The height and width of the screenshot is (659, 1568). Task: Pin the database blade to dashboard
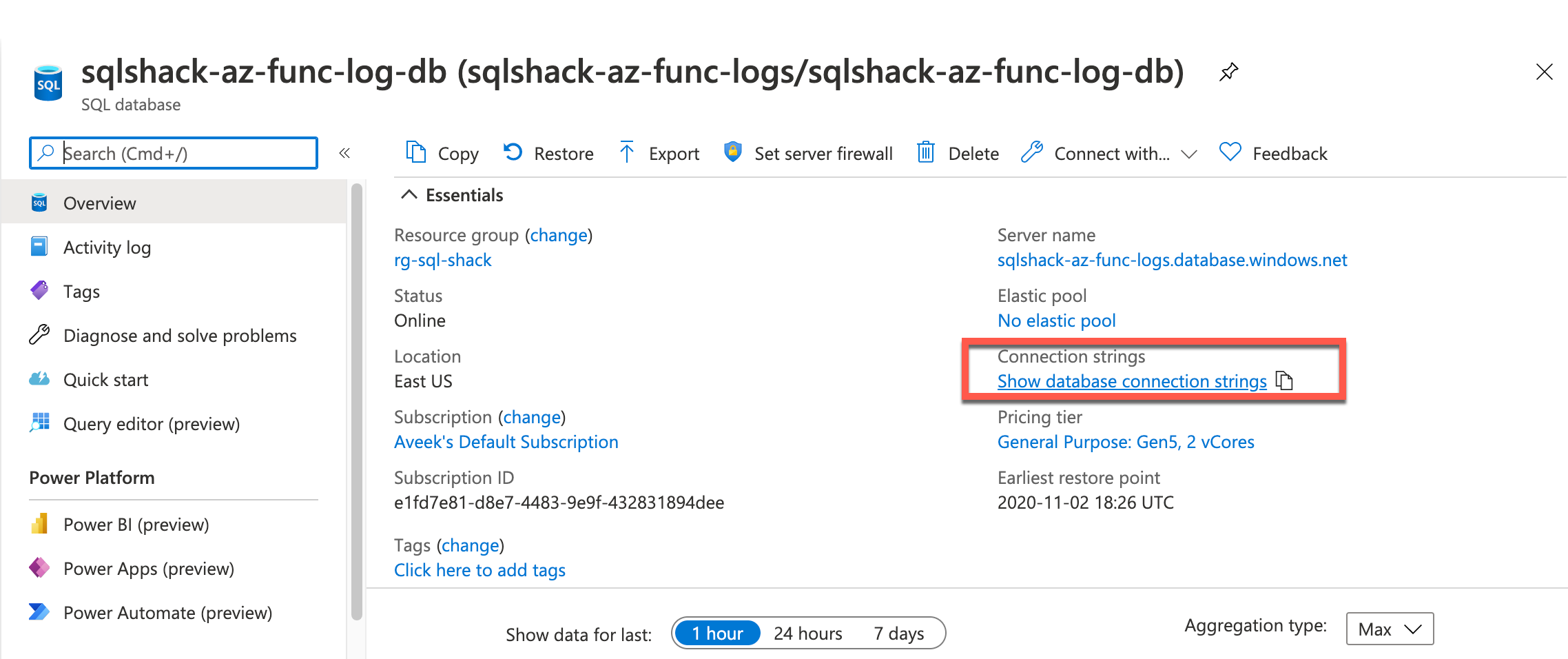(x=1228, y=72)
